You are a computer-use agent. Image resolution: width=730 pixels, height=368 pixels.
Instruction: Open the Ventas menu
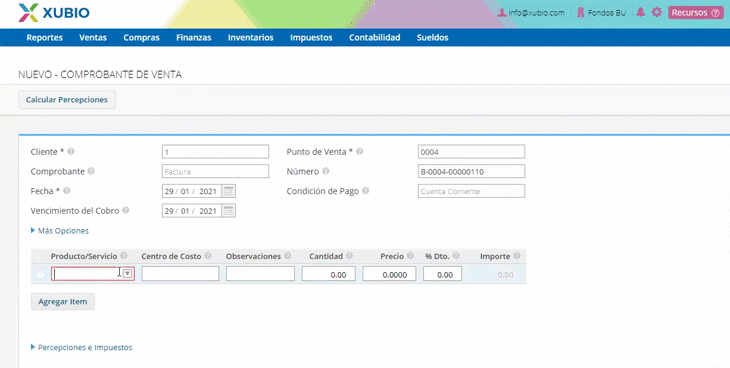pyautogui.click(x=93, y=38)
